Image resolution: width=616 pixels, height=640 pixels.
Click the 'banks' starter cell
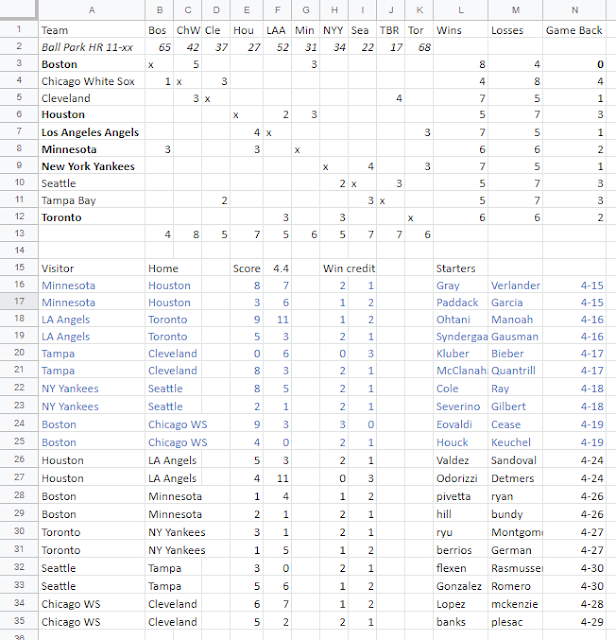tap(460, 622)
